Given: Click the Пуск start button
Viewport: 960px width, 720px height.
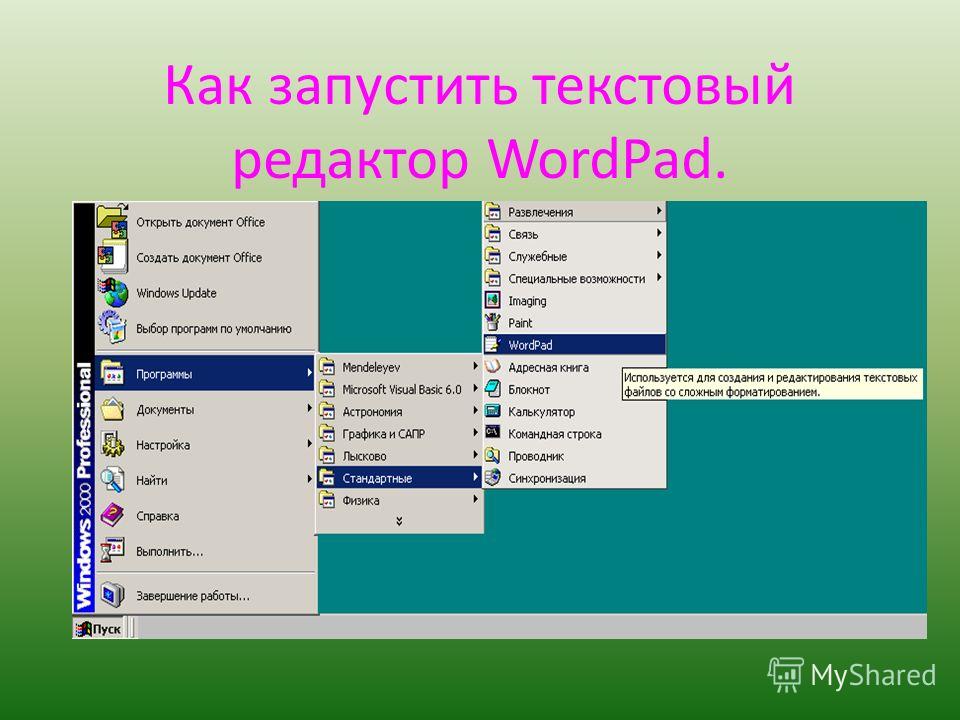Looking at the screenshot, I should [99, 629].
